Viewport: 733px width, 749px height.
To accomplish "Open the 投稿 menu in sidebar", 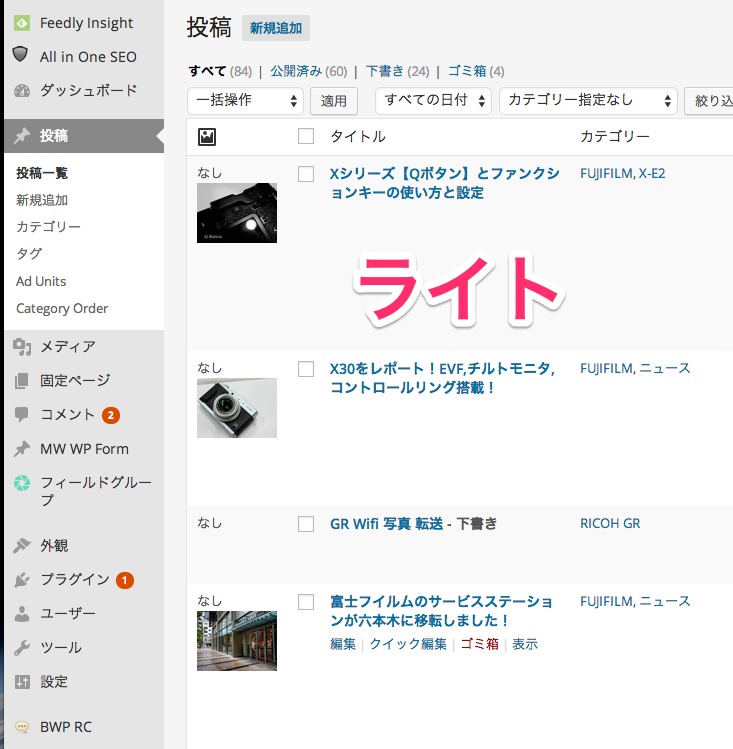I will tap(84, 136).
